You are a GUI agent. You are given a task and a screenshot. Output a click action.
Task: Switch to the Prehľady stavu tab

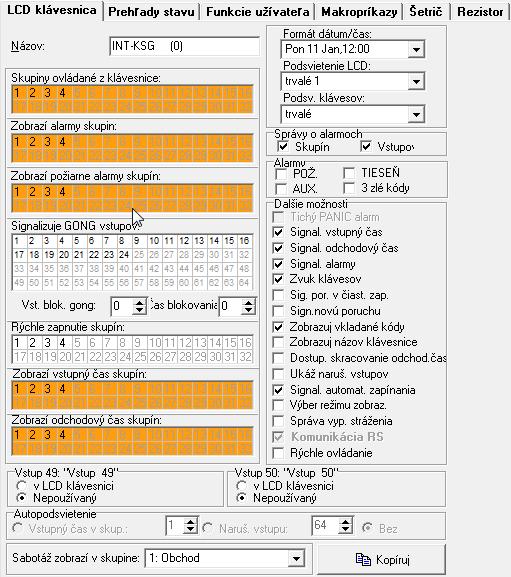pyautogui.click(x=151, y=12)
